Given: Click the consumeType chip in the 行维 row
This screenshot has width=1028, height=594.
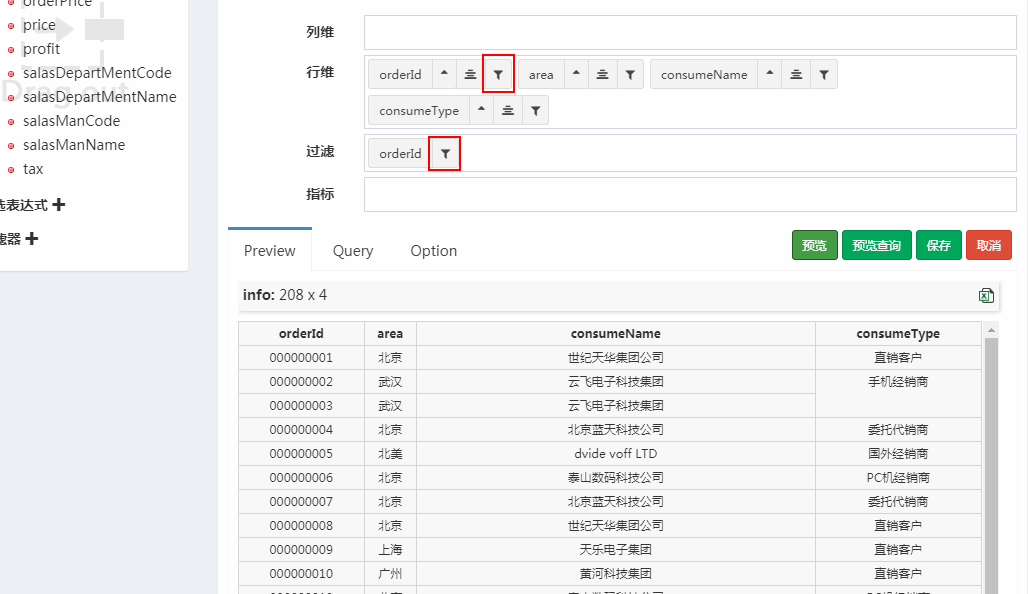Looking at the screenshot, I should click(419, 110).
